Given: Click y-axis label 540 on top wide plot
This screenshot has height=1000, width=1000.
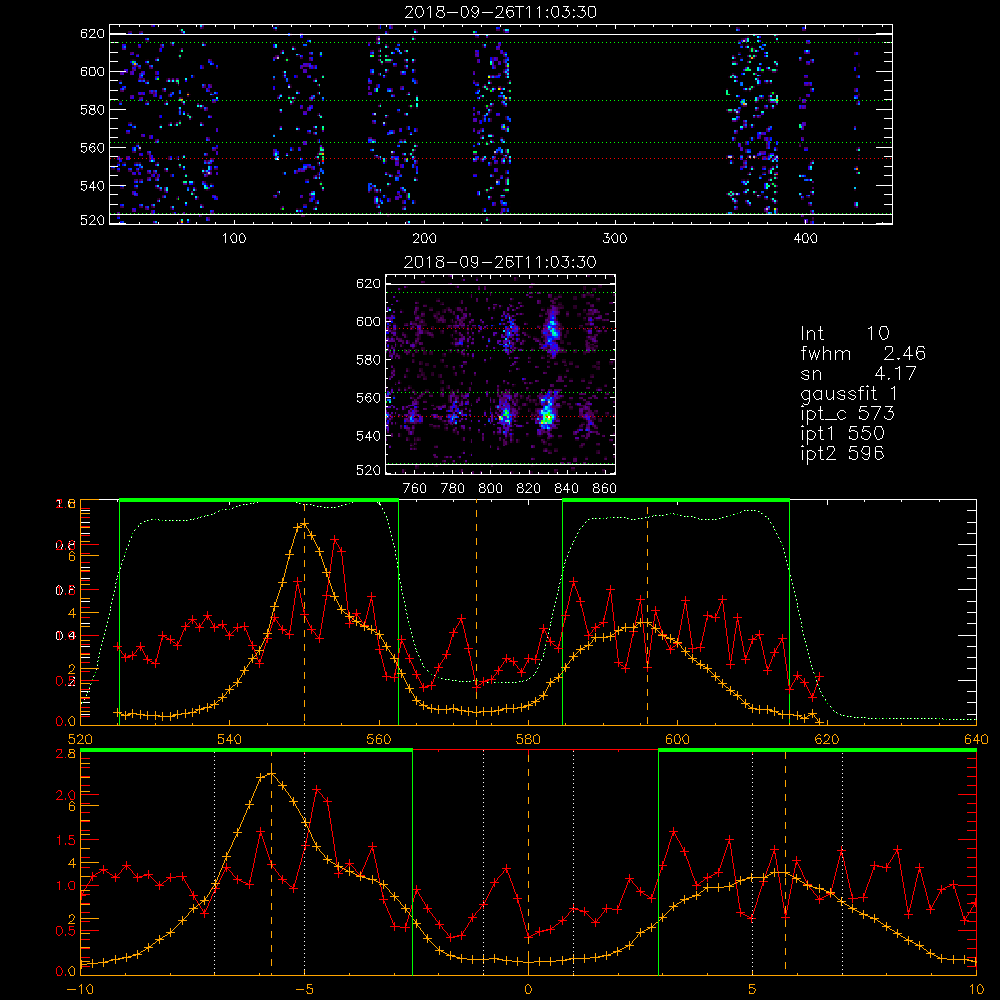Looking at the screenshot, I should [92, 186].
